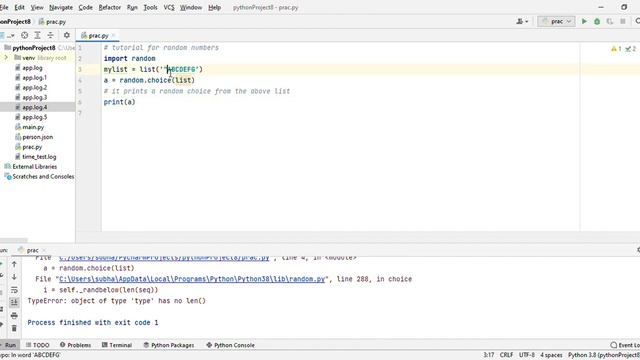Screen dimensions: 640x360
Task: Click Expand All icon in Project panel
Action: coord(37,36)
